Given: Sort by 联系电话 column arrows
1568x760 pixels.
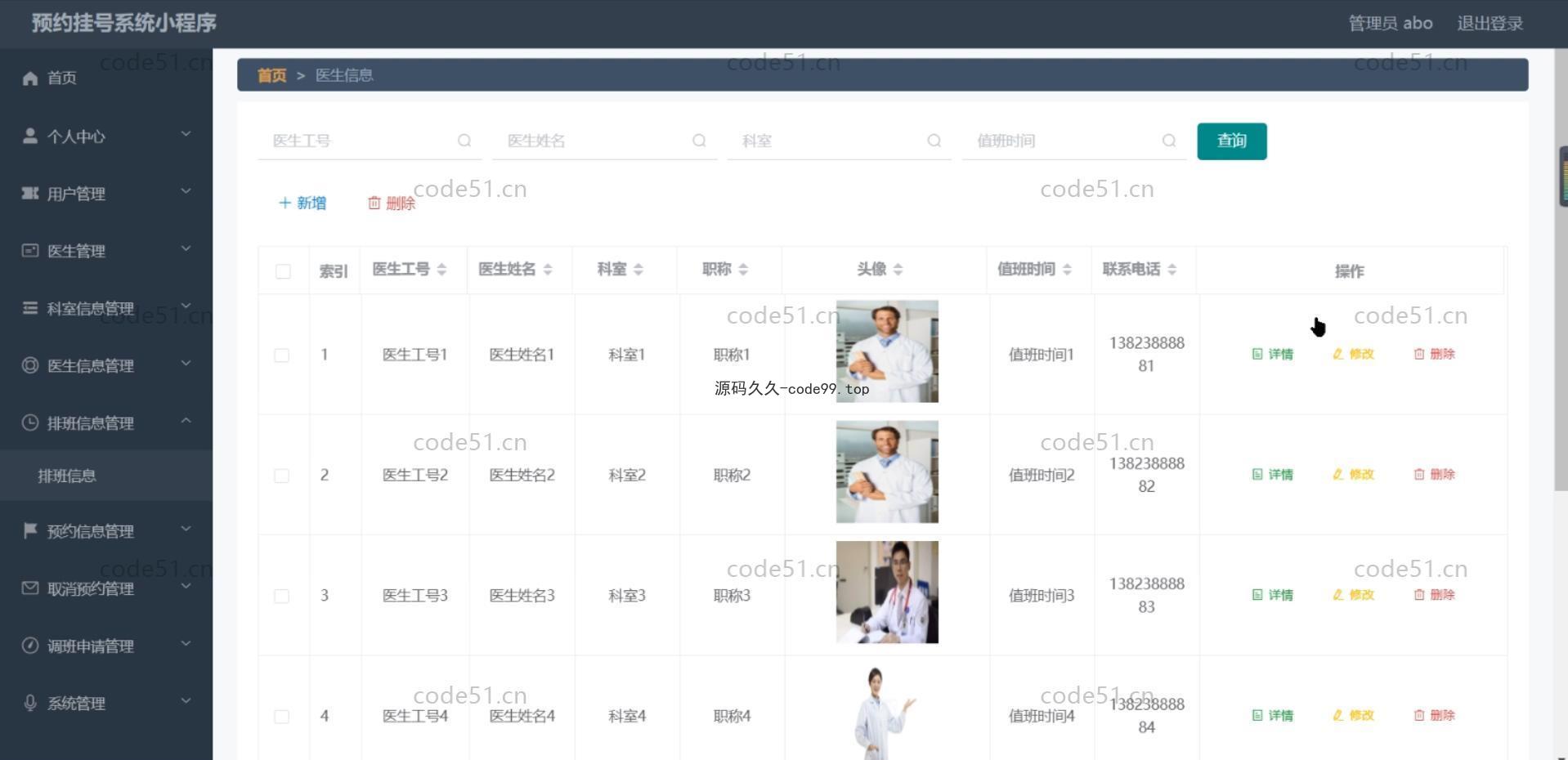Looking at the screenshot, I should (1172, 270).
